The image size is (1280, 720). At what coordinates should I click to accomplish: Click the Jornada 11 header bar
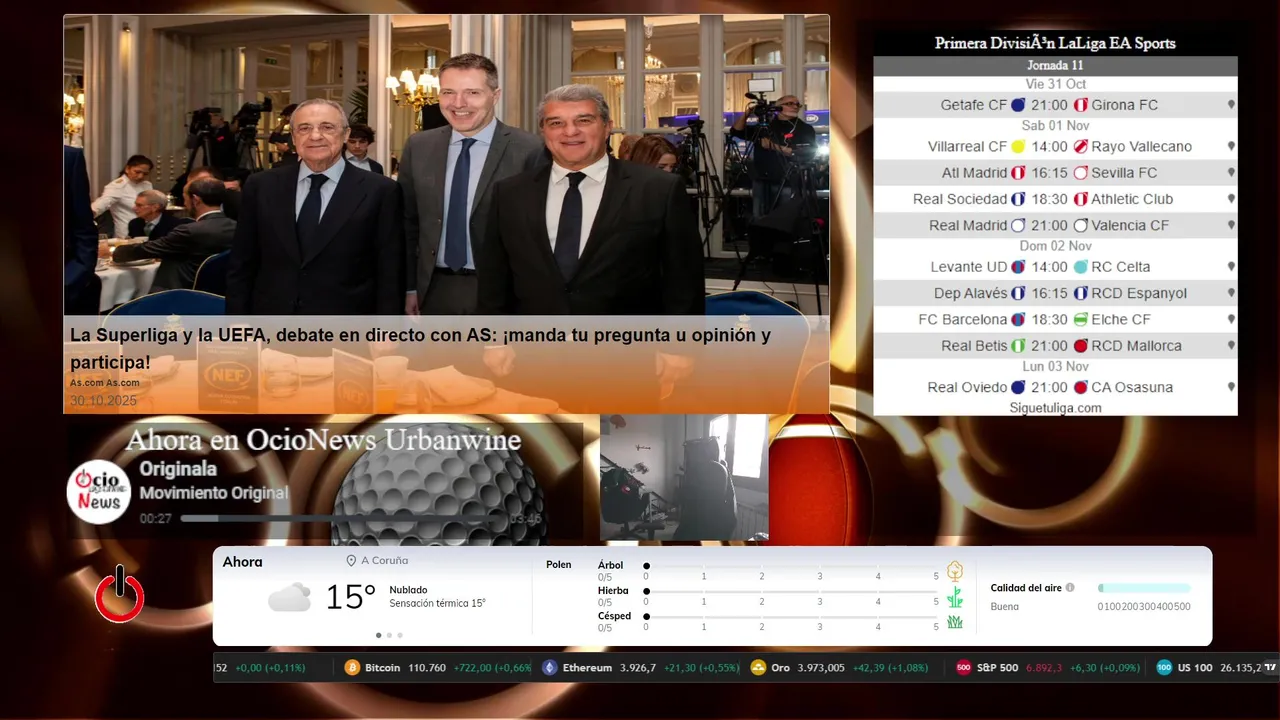1055,66
